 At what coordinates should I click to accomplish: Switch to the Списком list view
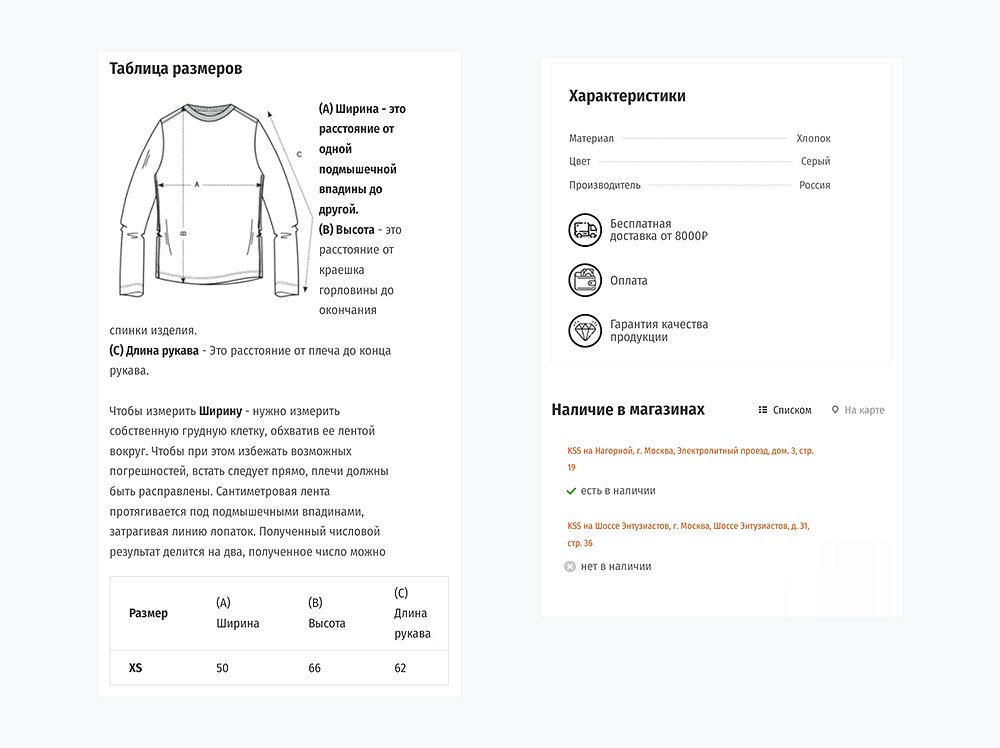(792, 410)
